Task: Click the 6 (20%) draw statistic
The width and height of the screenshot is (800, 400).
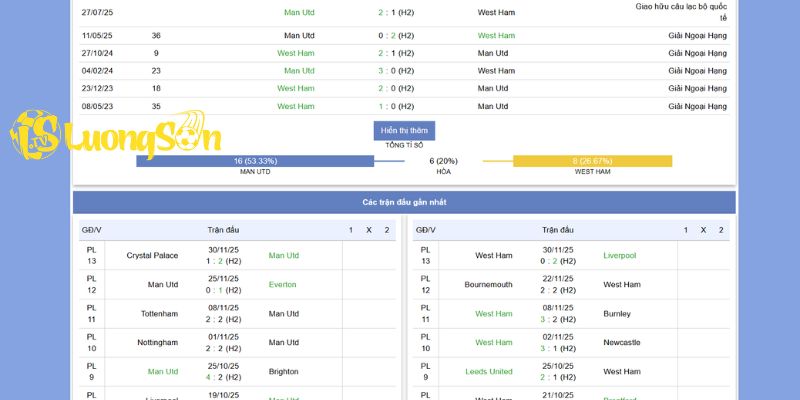Action: click(x=444, y=160)
